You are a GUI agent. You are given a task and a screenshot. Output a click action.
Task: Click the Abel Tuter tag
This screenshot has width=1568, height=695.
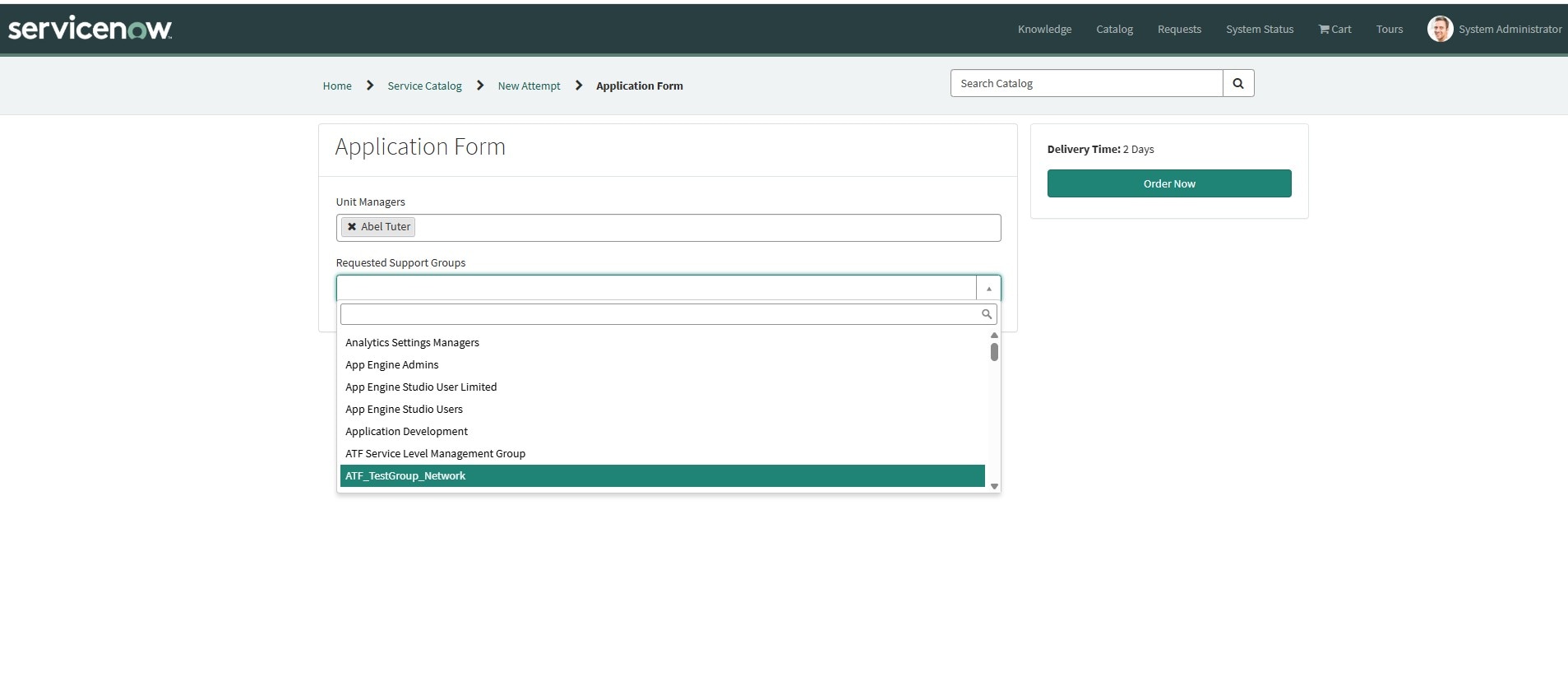(378, 226)
